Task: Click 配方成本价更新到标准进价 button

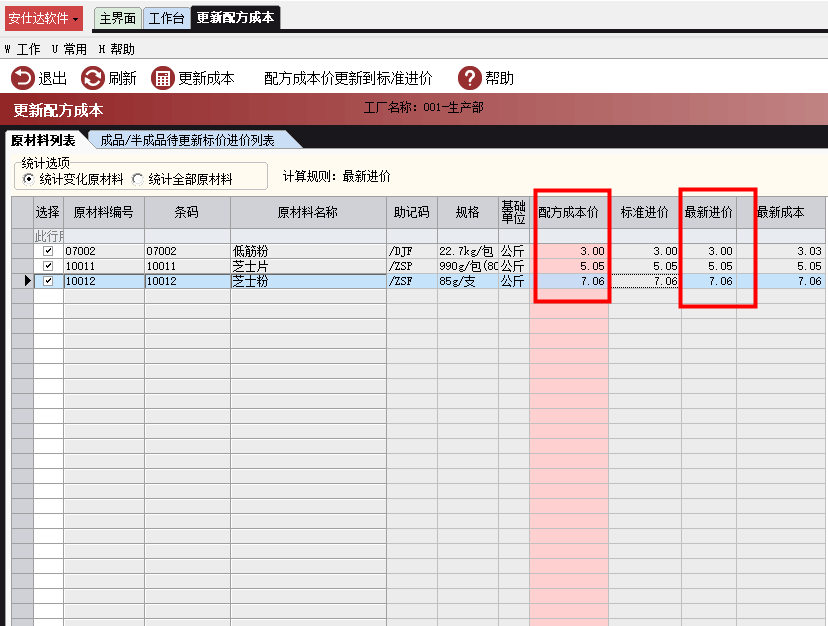Action: [348, 78]
